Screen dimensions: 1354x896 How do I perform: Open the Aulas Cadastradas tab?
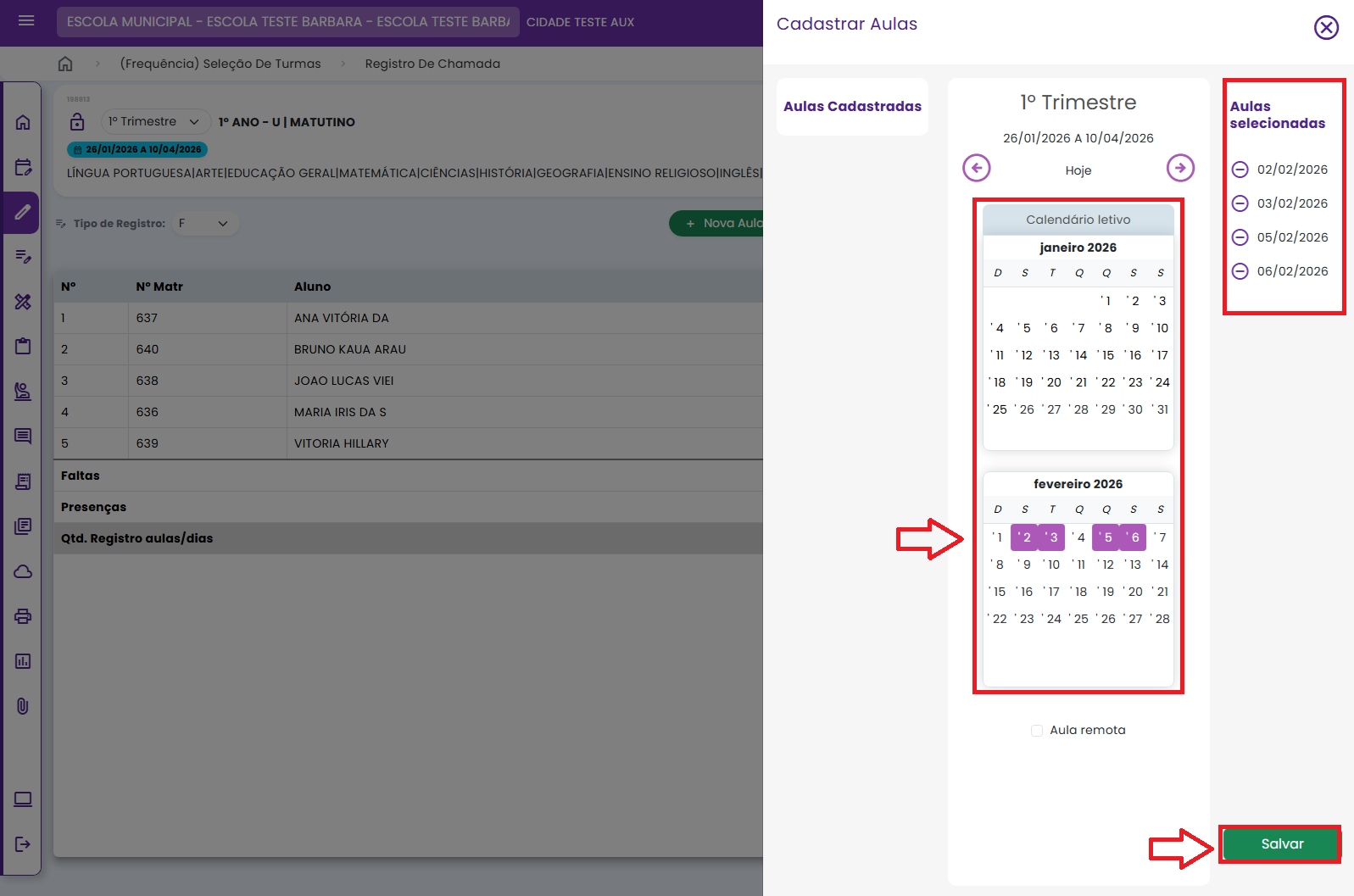(x=852, y=107)
